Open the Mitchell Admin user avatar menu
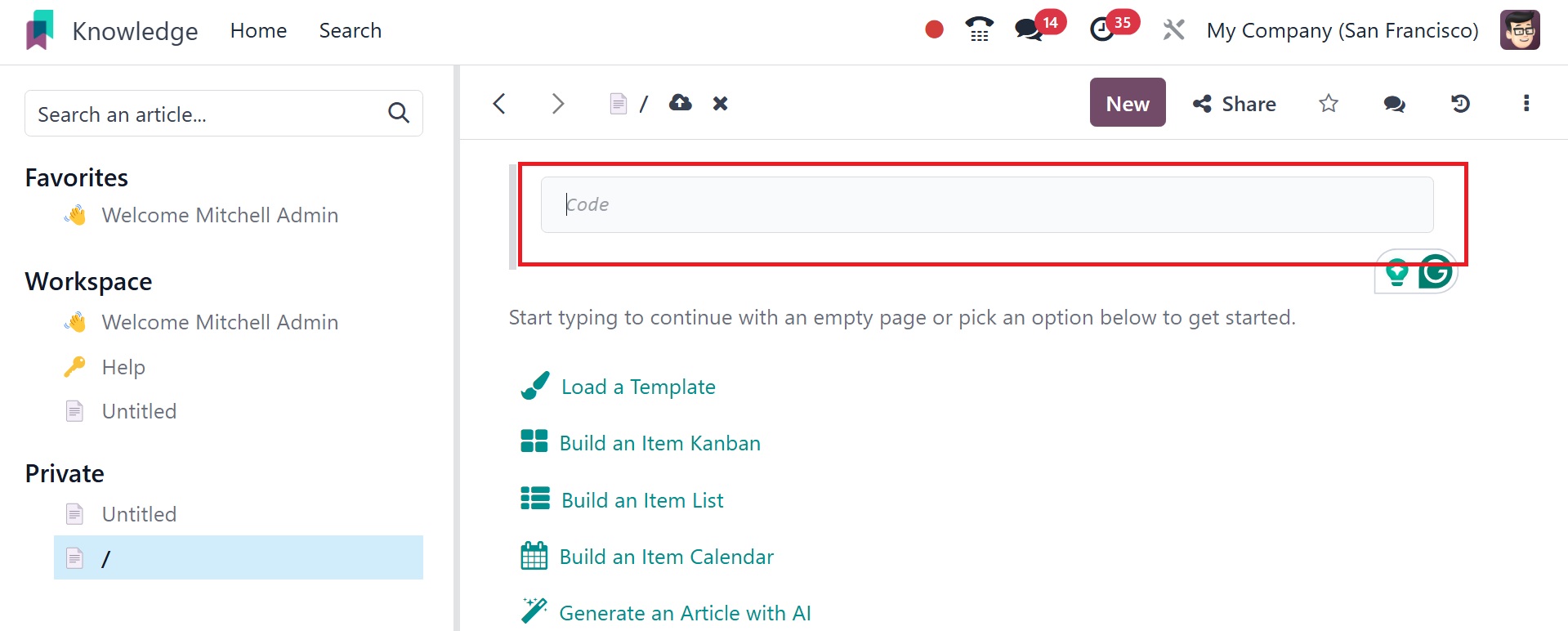 coord(1520,30)
